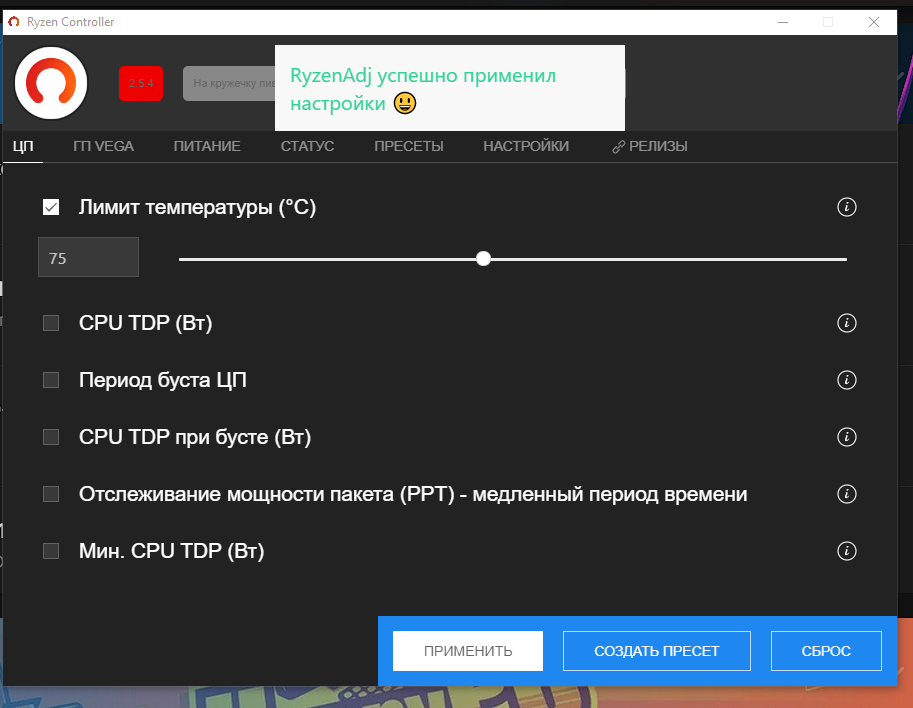The width and height of the screenshot is (913, 708).
Task: Open info icon for Период буста ЦП
Action: coord(847,380)
